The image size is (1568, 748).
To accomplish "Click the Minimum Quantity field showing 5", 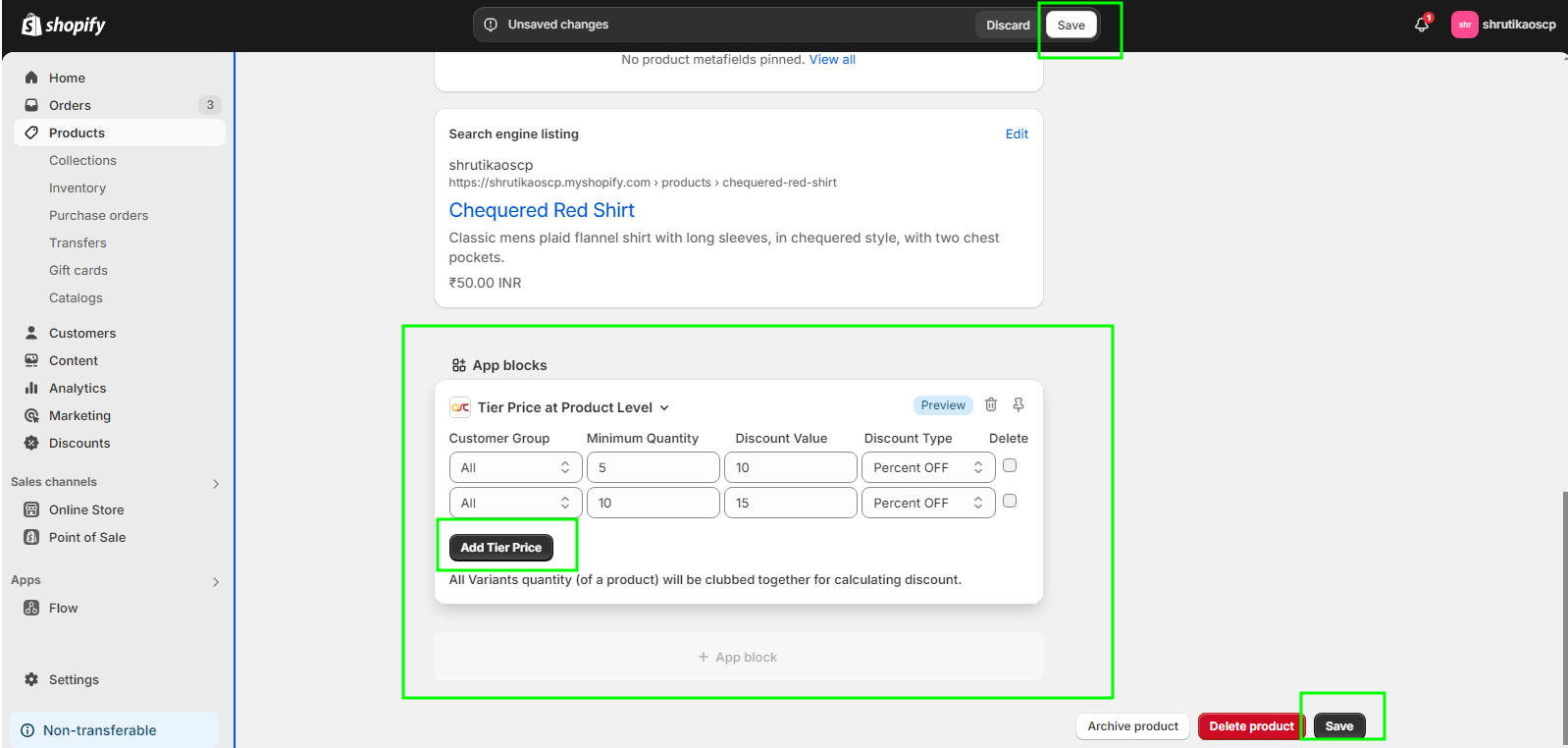I will tap(653, 467).
